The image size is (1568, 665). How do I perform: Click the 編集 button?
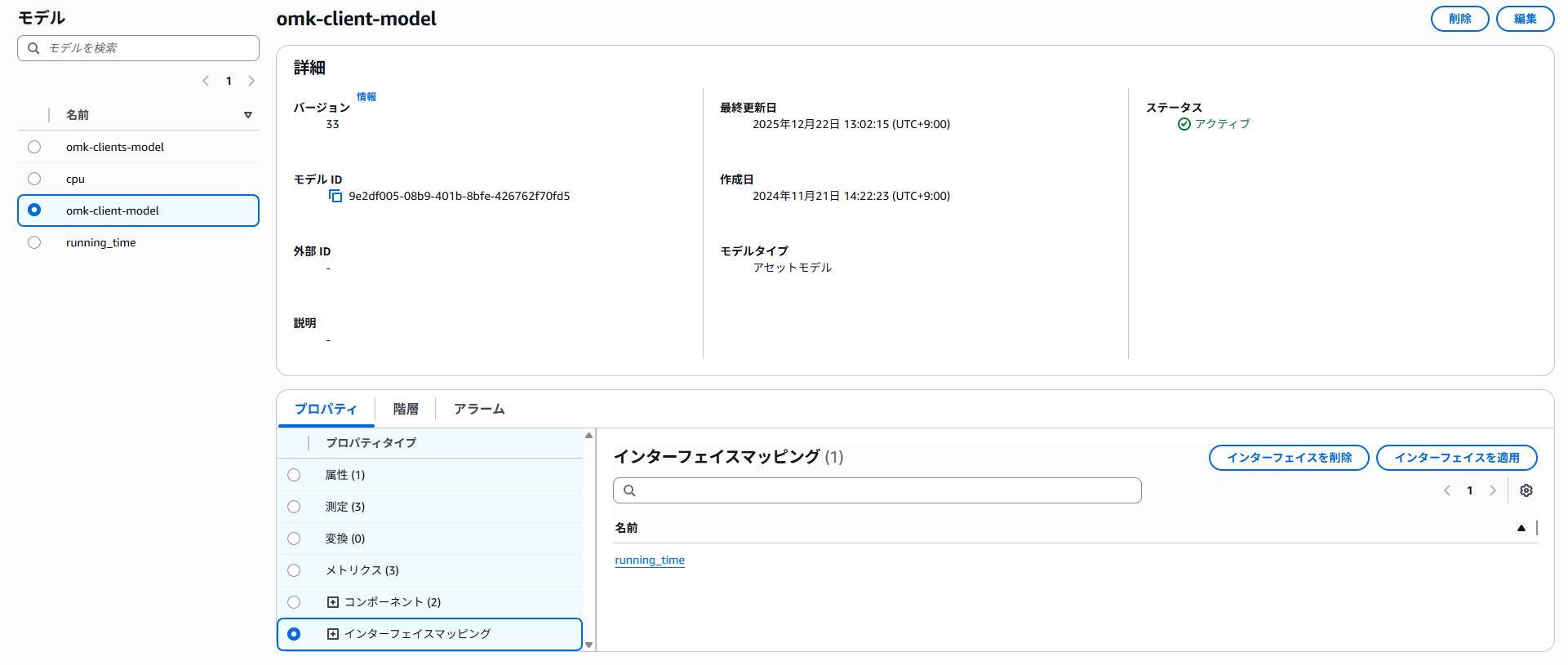click(1524, 19)
